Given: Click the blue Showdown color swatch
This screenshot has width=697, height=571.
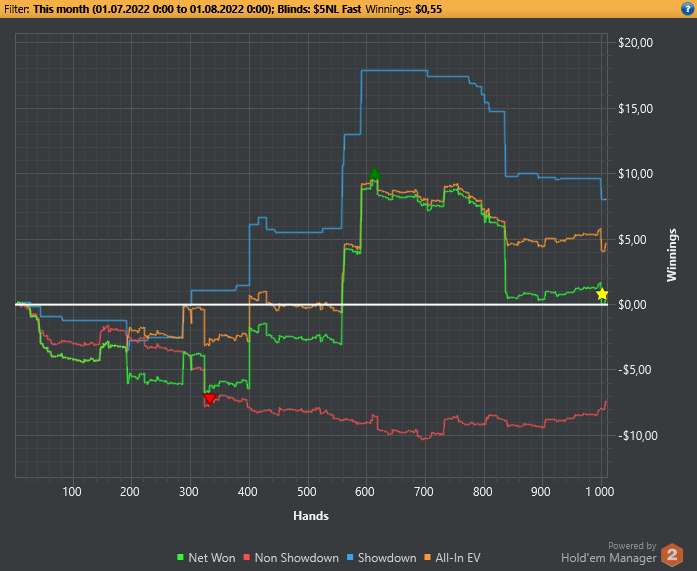Looking at the screenshot, I should (350, 557).
